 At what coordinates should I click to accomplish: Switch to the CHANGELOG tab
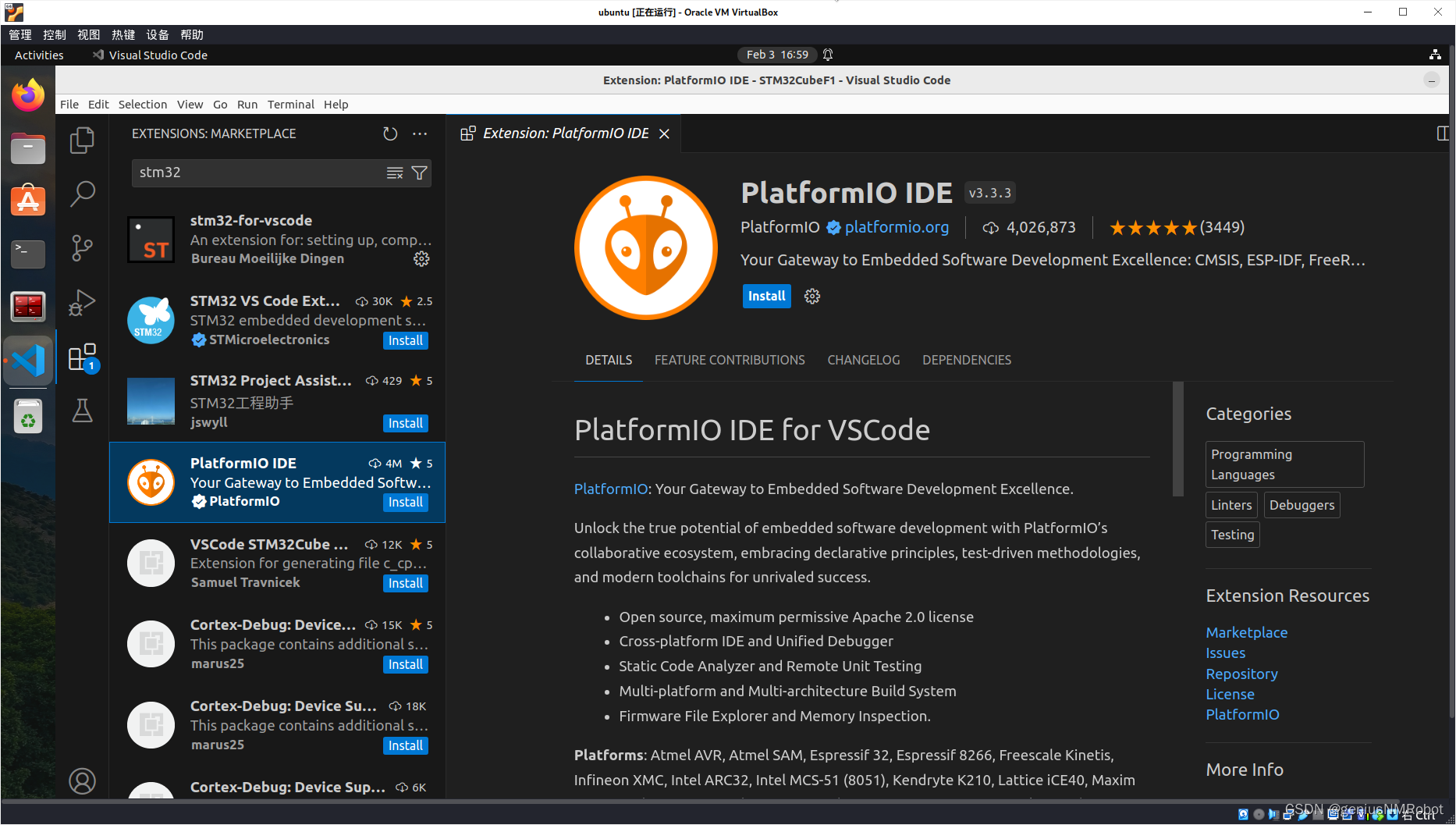863,360
